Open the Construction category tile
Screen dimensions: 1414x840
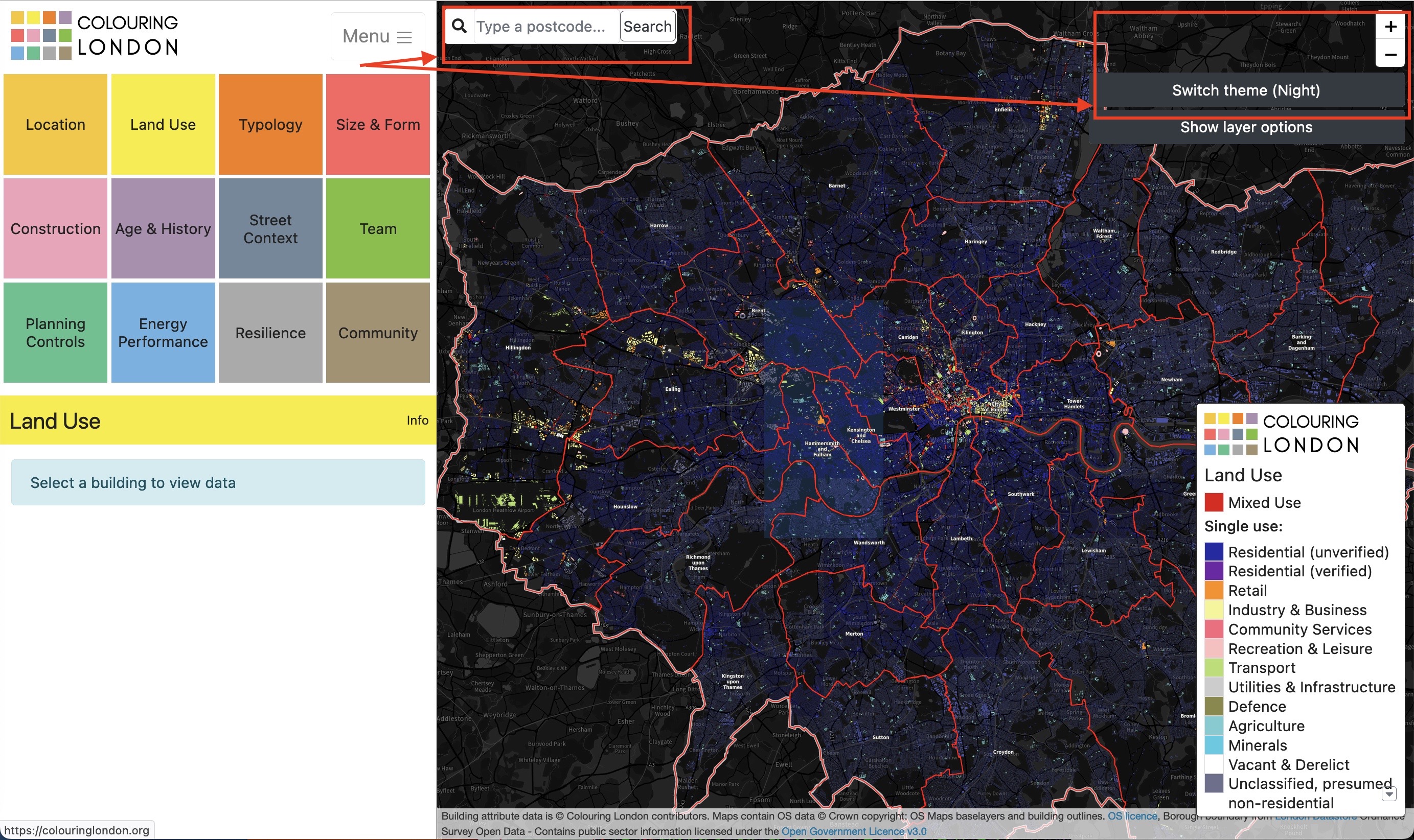pyautogui.click(x=56, y=229)
